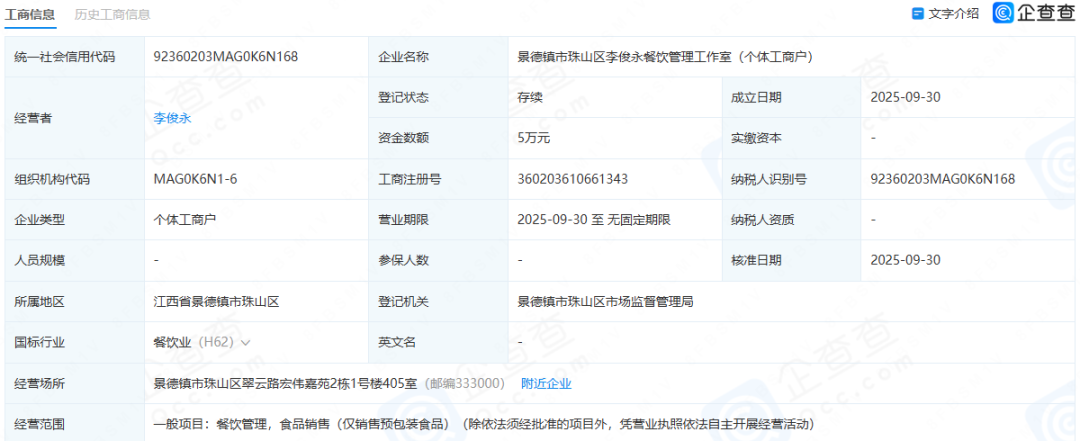Select the organization code MAG0K6N1-6
Image resolution: width=1080 pixels, height=441 pixels.
click(195, 179)
